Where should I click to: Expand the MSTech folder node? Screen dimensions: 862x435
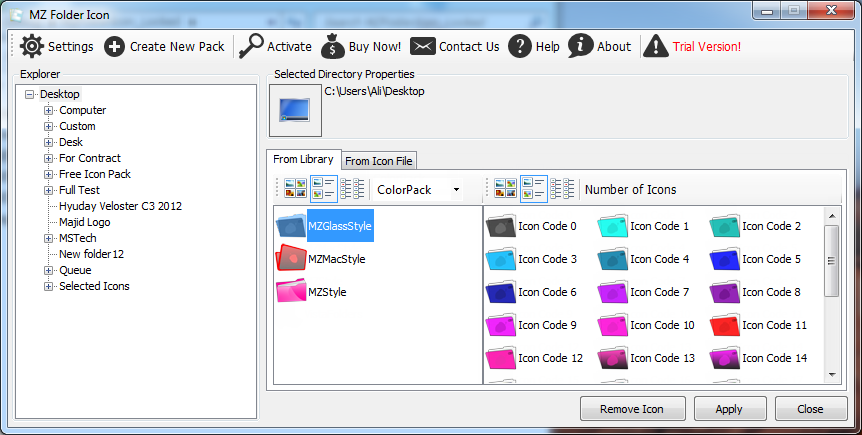click(x=49, y=239)
